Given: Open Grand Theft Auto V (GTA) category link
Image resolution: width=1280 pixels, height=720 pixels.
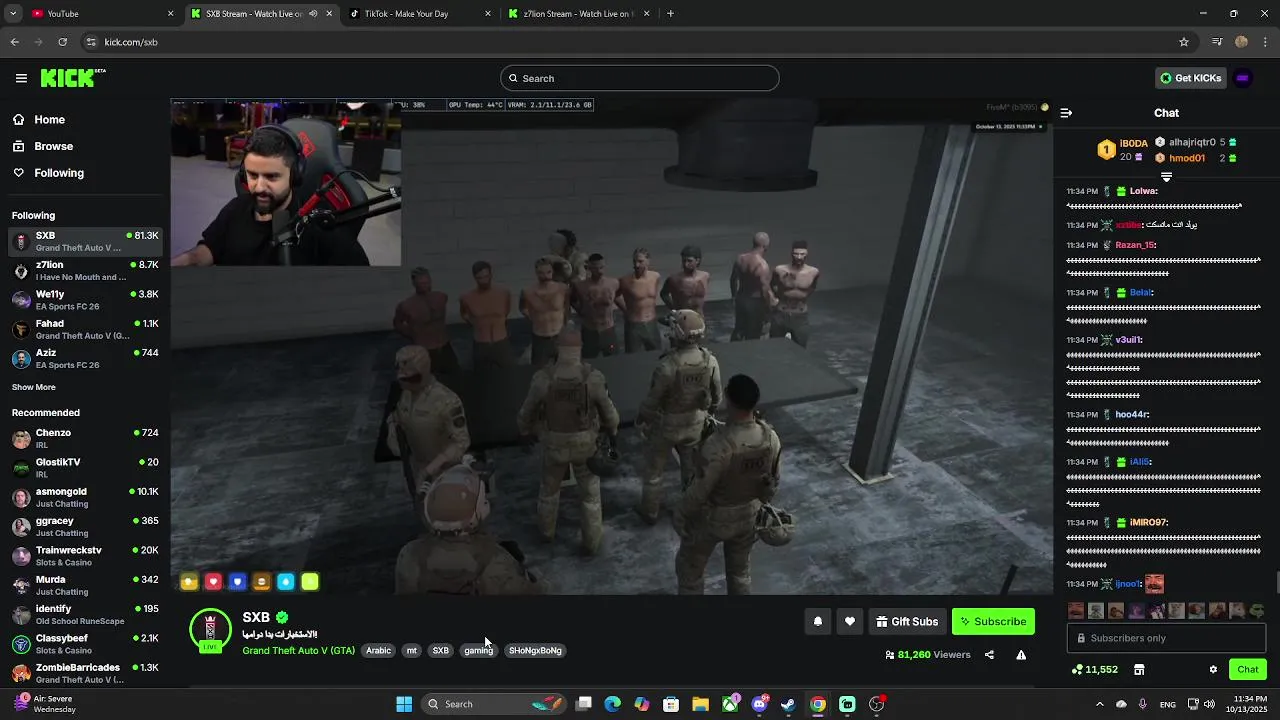Looking at the screenshot, I should [x=298, y=650].
